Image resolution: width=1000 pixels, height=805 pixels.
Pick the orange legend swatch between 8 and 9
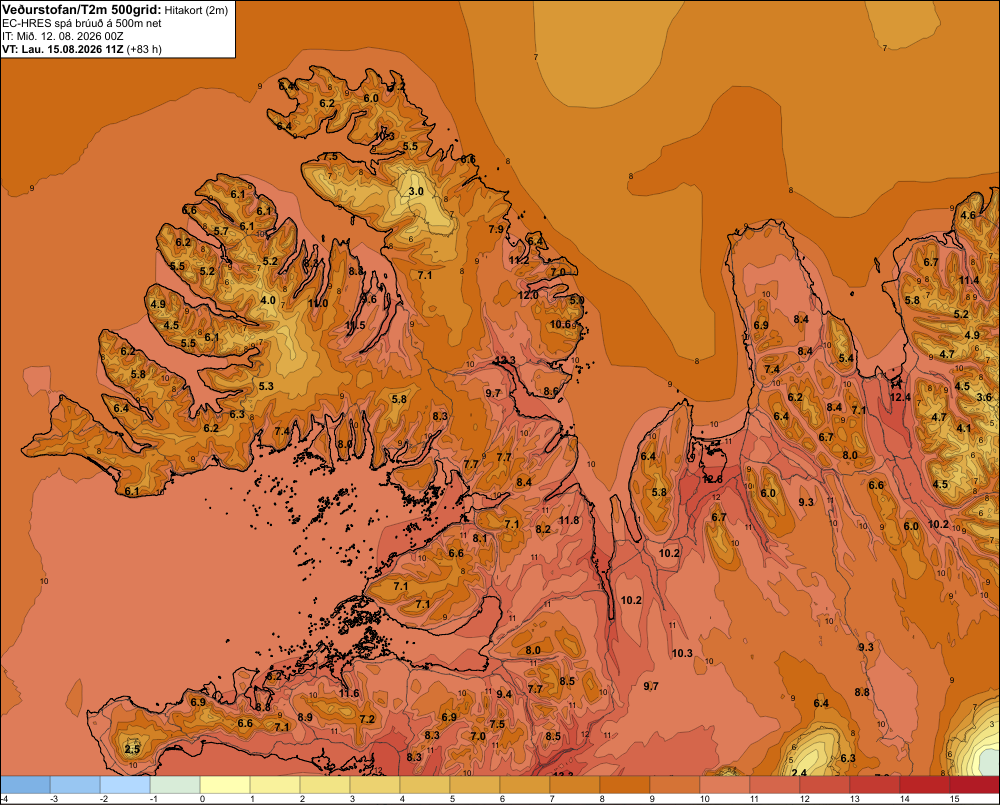624,785
